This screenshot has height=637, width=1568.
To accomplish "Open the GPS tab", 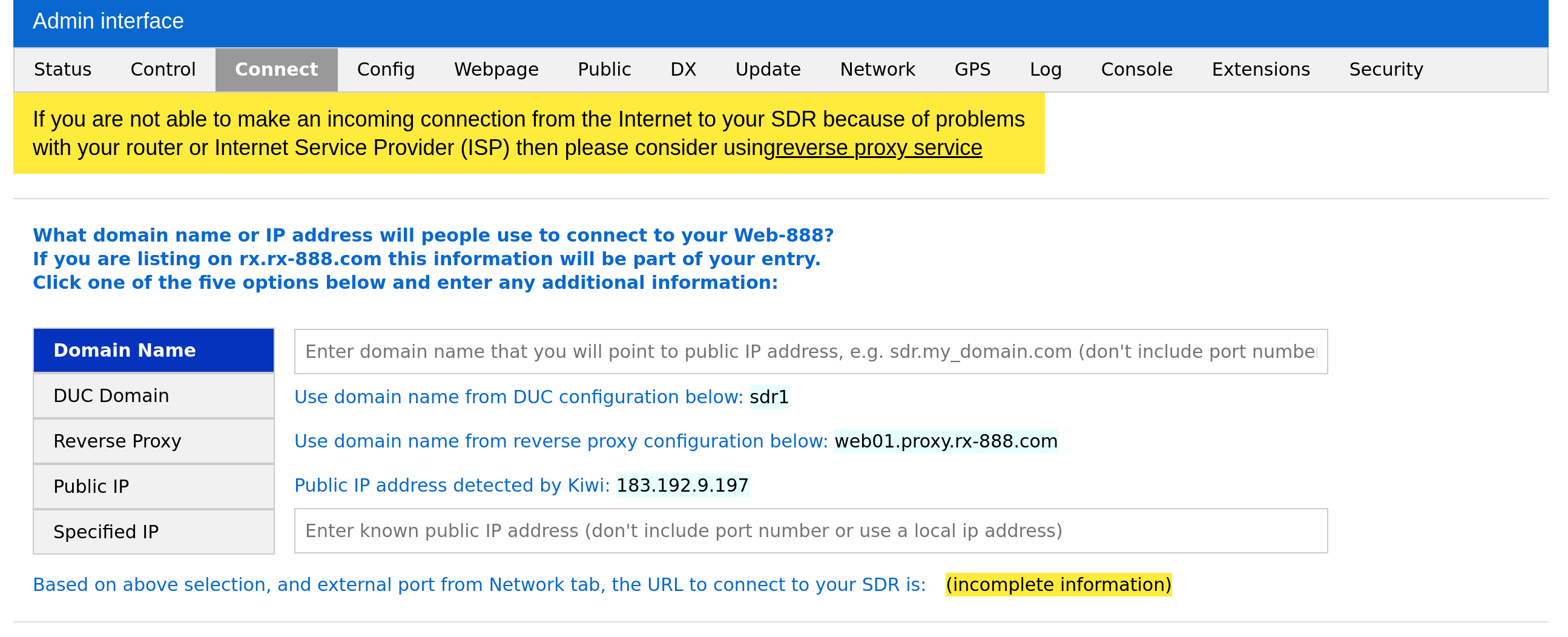I will click(972, 70).
